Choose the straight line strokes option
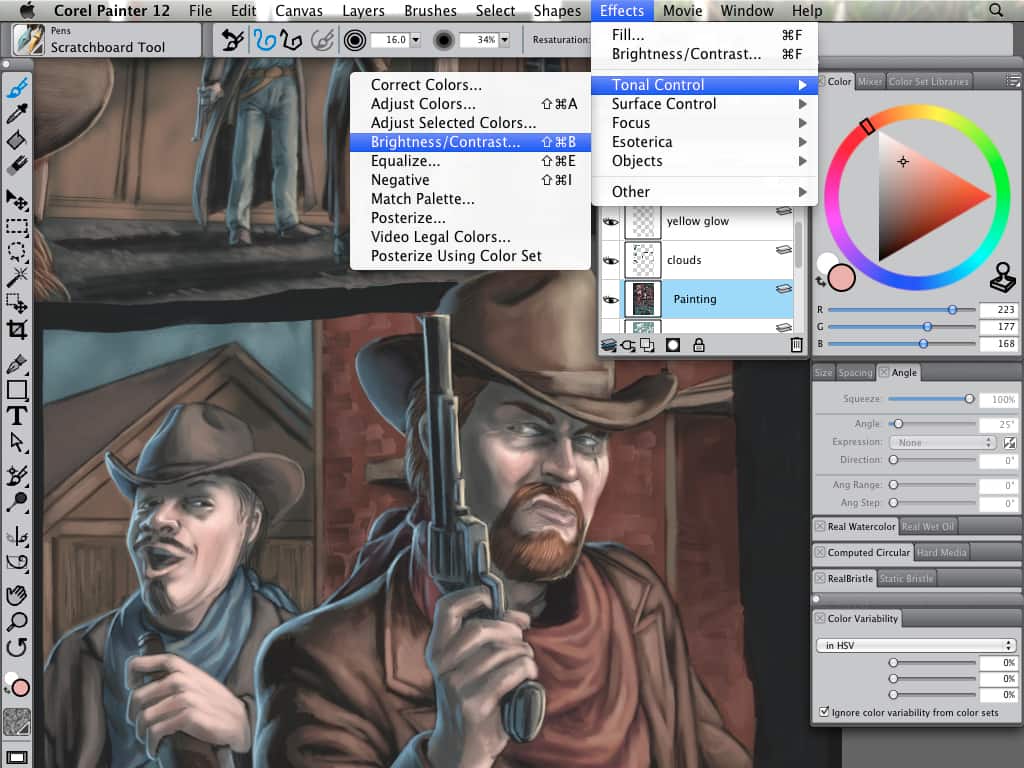Screen dimensions: 1024x768 (x=291, y=40)
